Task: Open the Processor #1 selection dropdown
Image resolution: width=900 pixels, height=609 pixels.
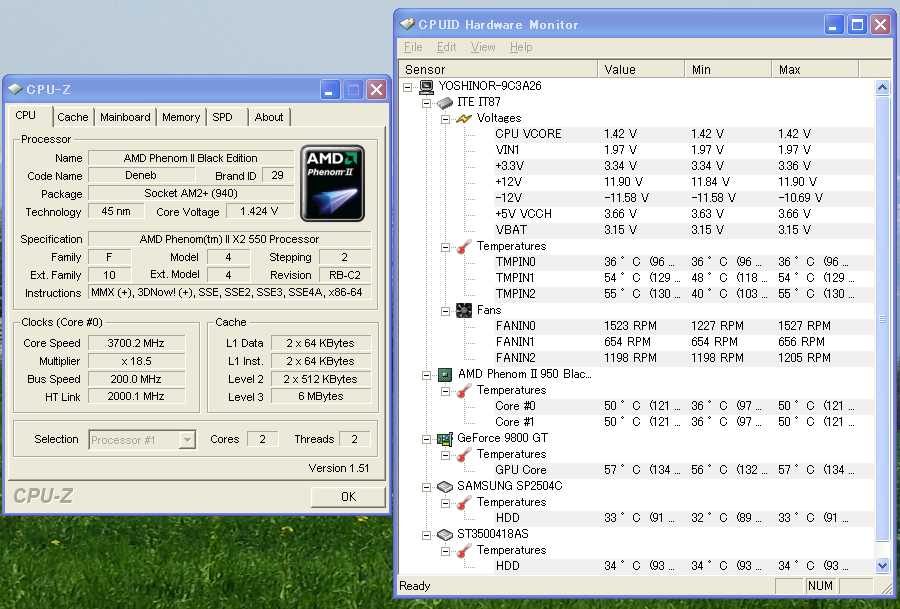Action: click(x=187, y=440)
